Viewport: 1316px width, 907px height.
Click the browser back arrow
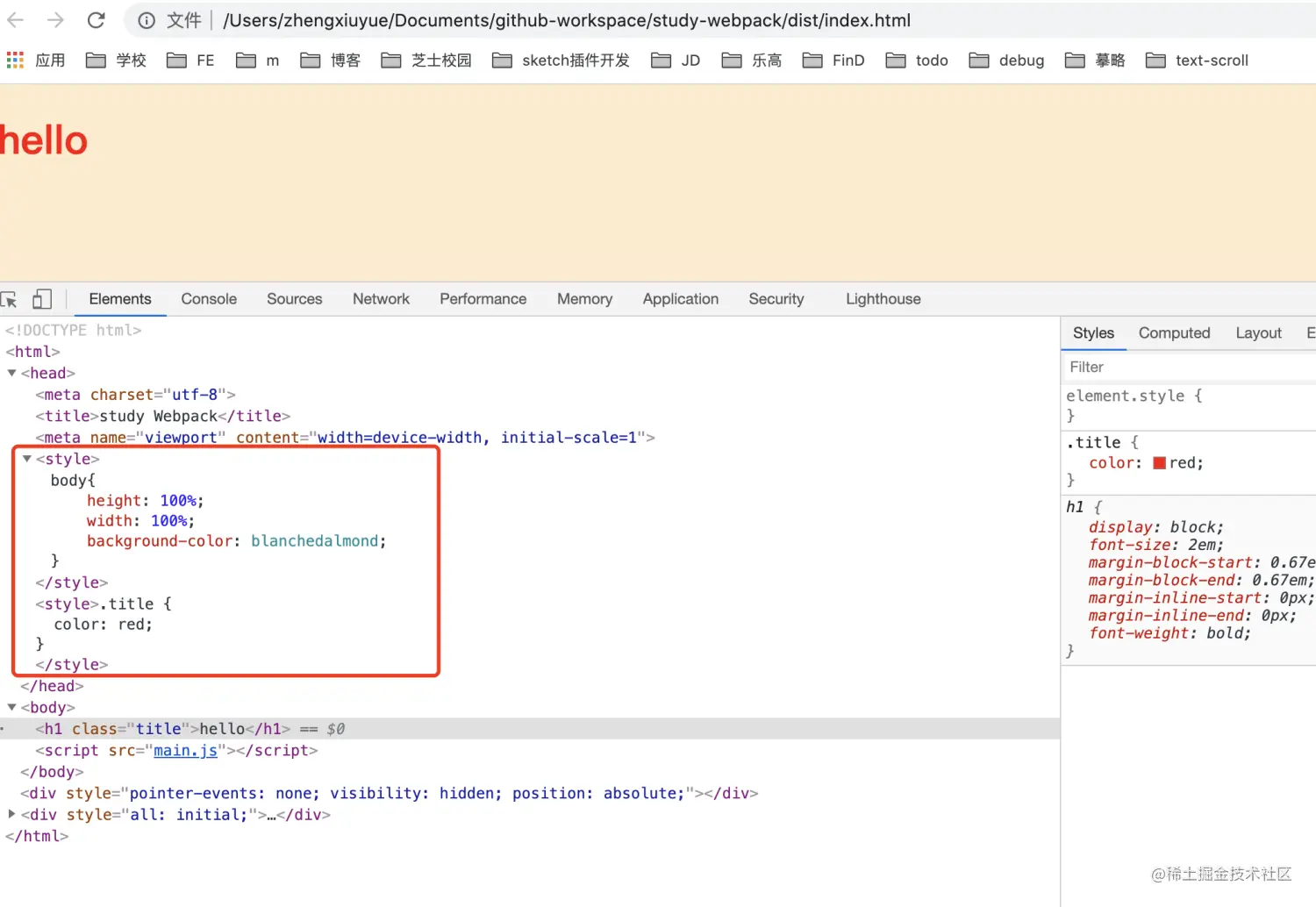[16, 19]
